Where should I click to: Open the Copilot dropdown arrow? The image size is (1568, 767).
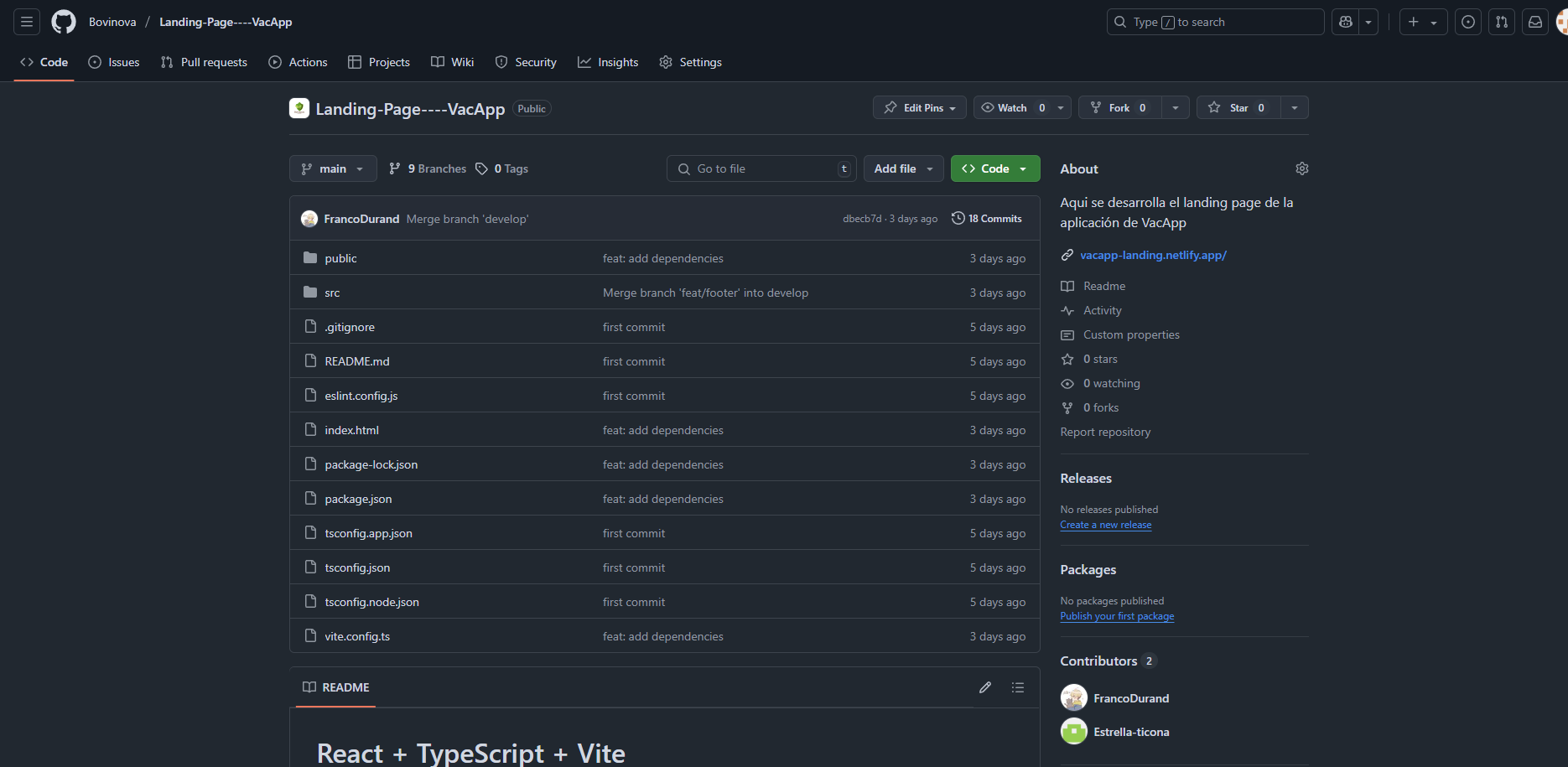point(1368,22)
